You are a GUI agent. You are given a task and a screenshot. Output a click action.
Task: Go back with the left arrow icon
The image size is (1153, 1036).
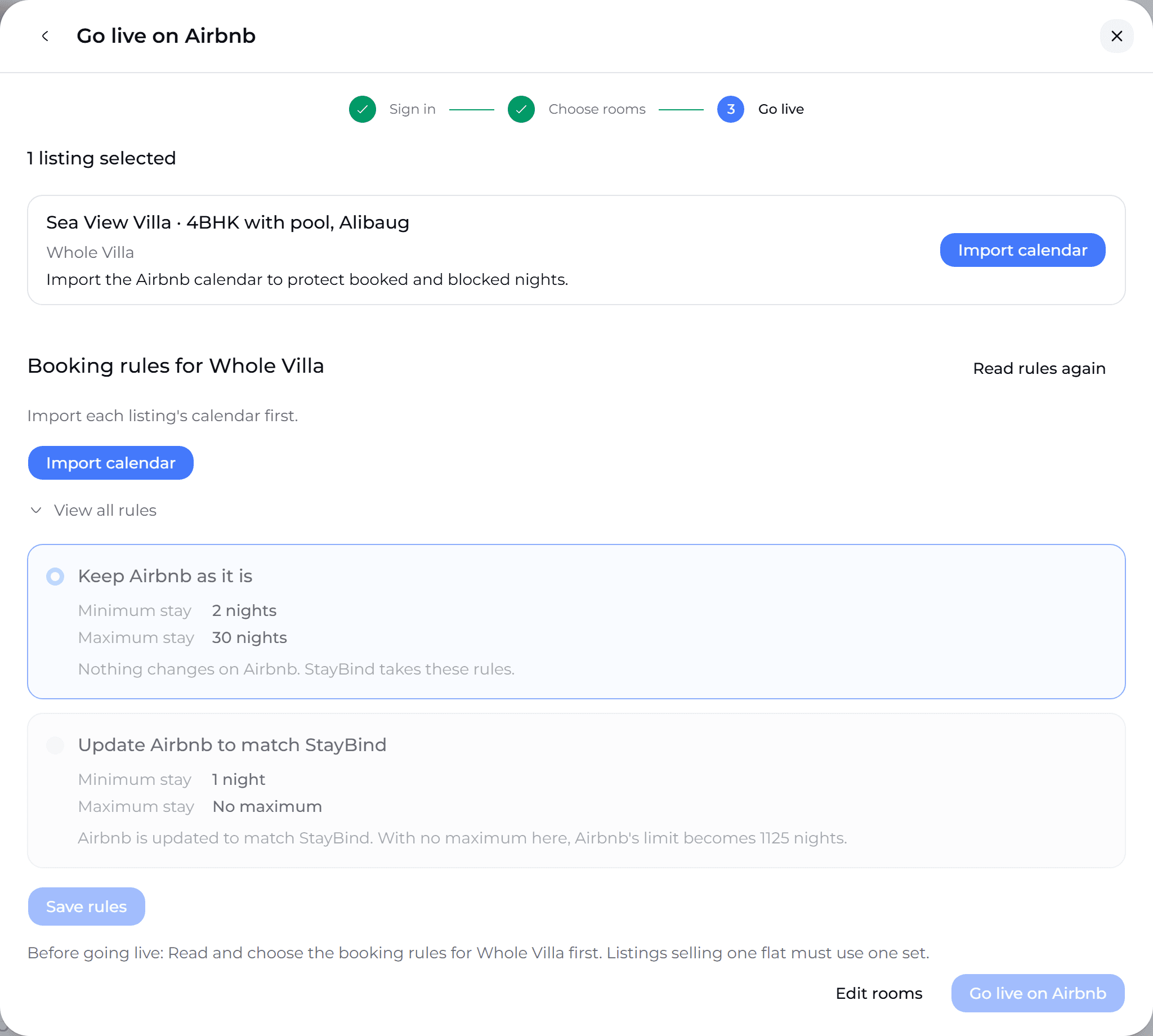tap(45, 36)
